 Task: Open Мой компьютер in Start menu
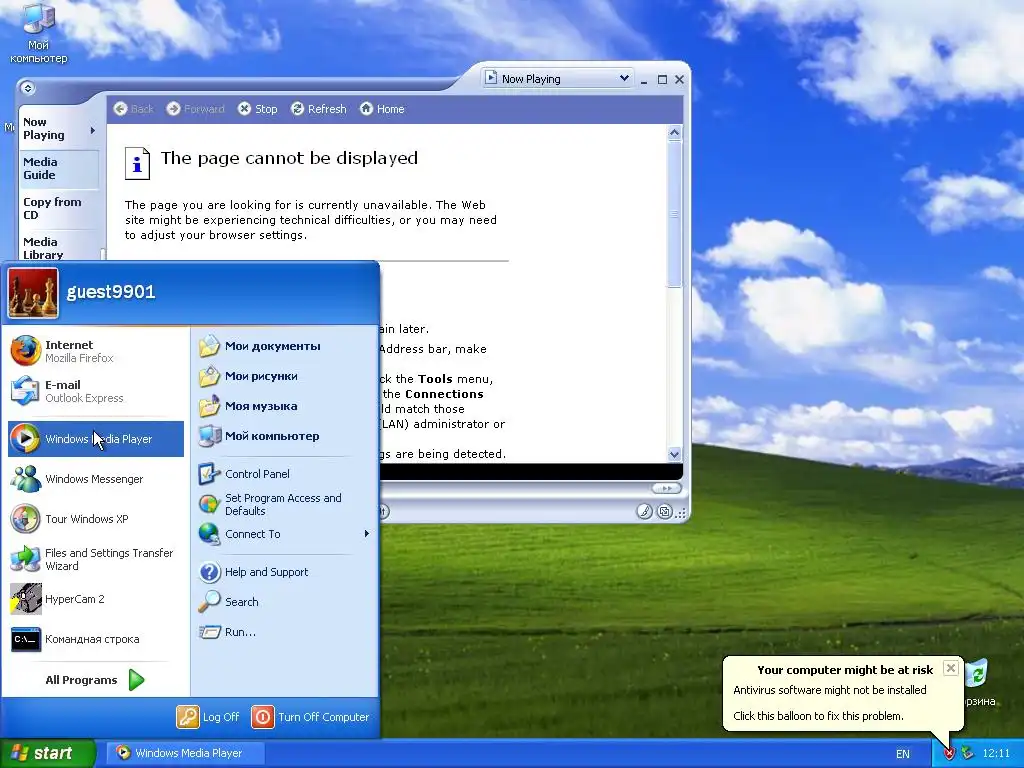coord(285,436)
